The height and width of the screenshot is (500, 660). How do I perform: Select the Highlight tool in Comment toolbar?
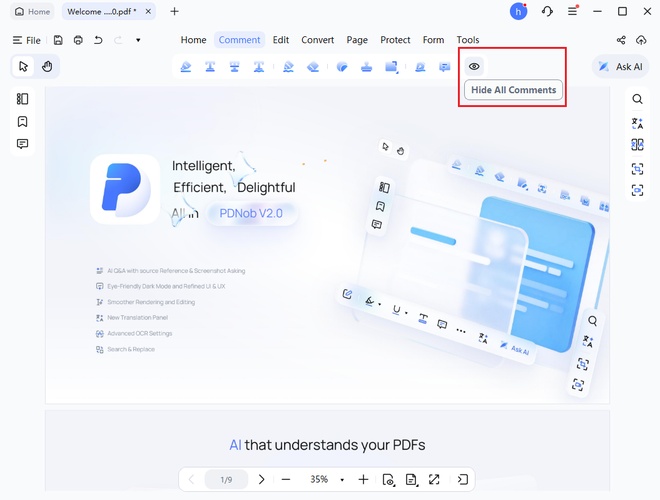[186, 66]
